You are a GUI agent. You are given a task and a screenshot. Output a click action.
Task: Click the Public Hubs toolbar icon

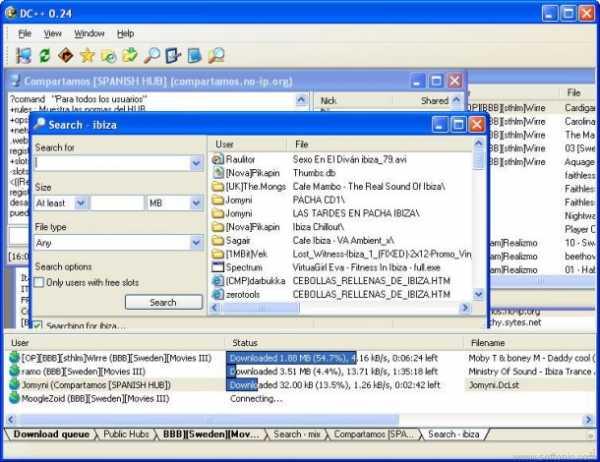(24, 56)
